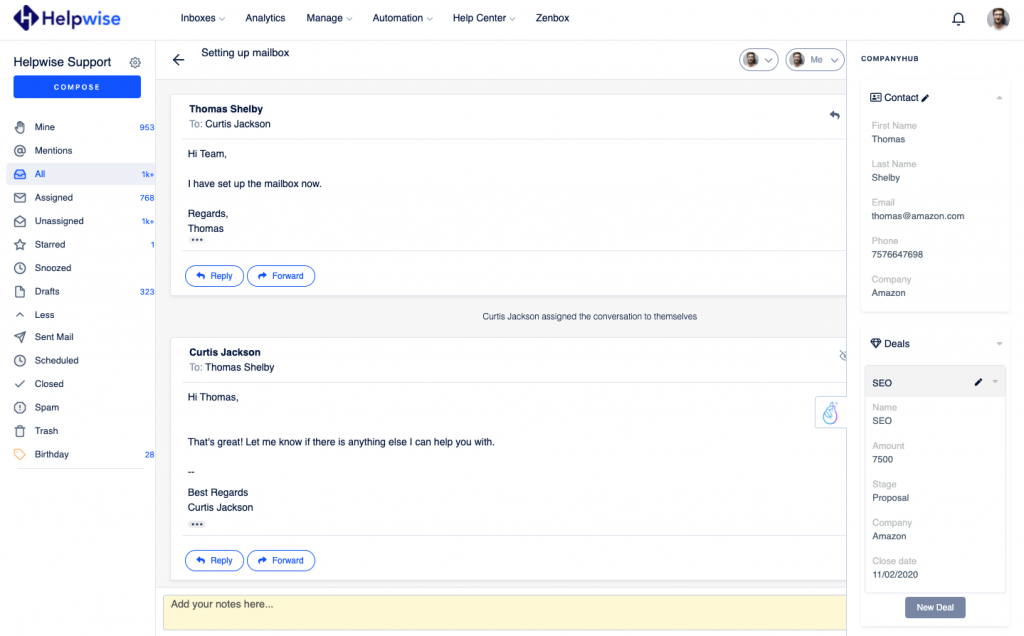This screenshot has width=1024, height=636.
Task: Collapse the Contact panel
Action: coord(999,98)
